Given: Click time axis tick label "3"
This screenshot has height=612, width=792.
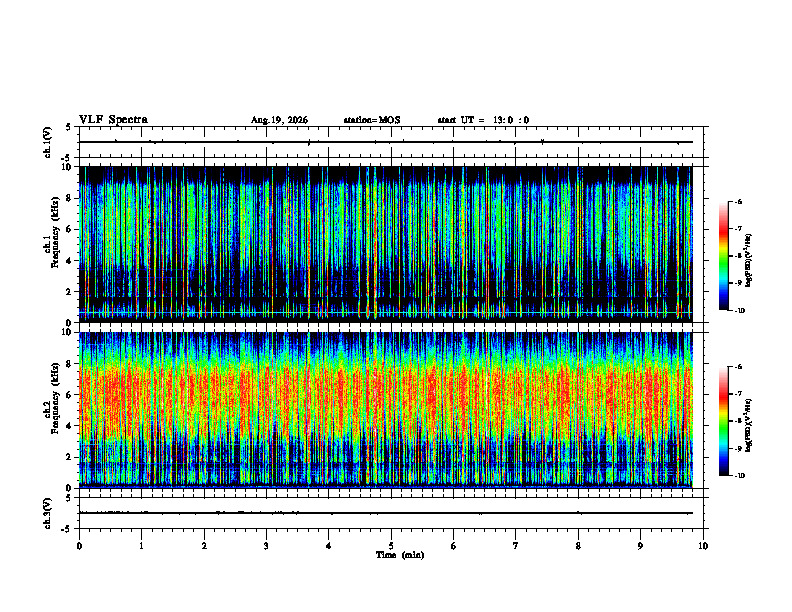Looking at the screenshot, I should (x=266, y=546).
